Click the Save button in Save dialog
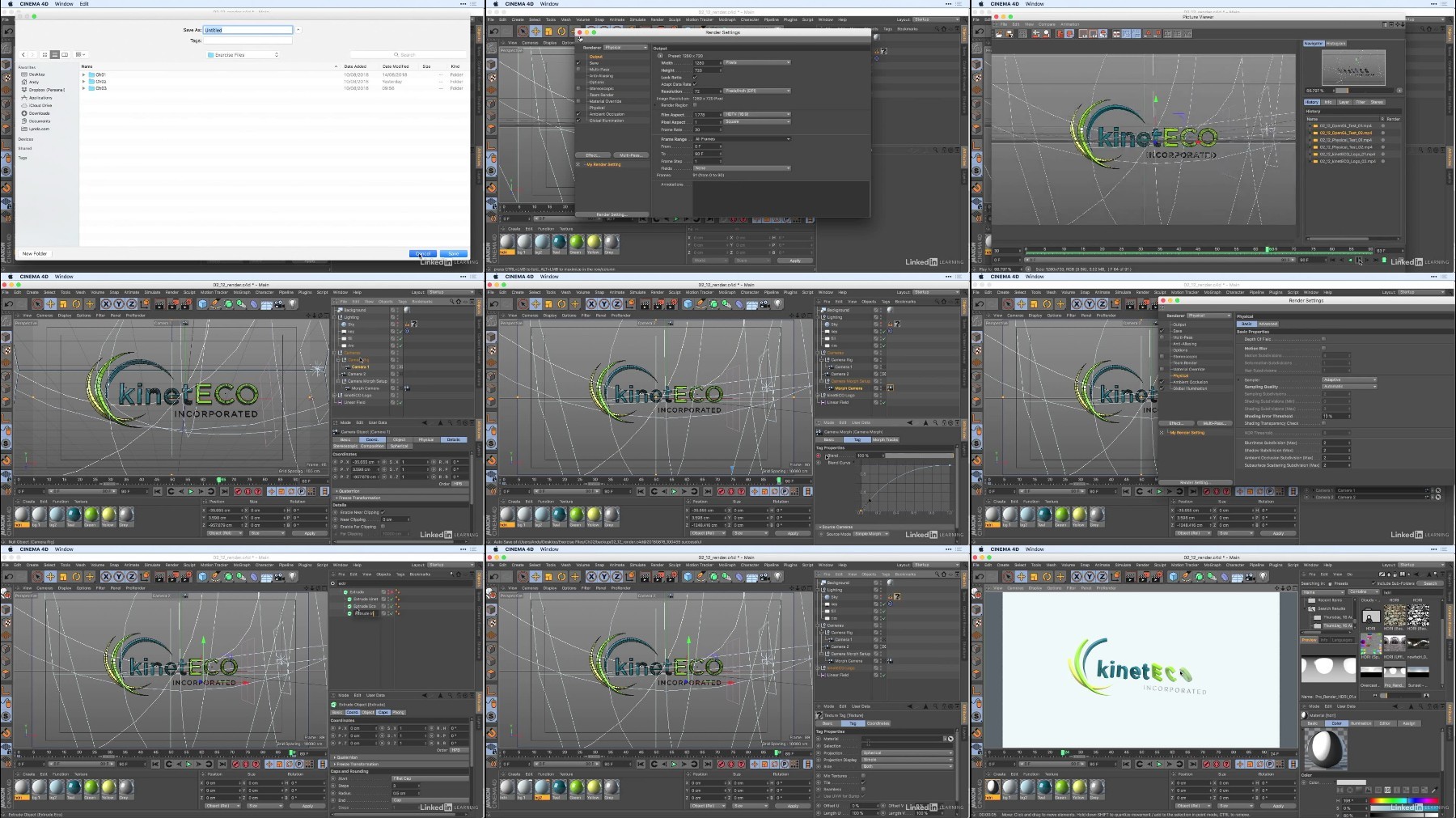Image resolution: width=1456 pixels, height=818 pixels. click(x=453, y=253)
